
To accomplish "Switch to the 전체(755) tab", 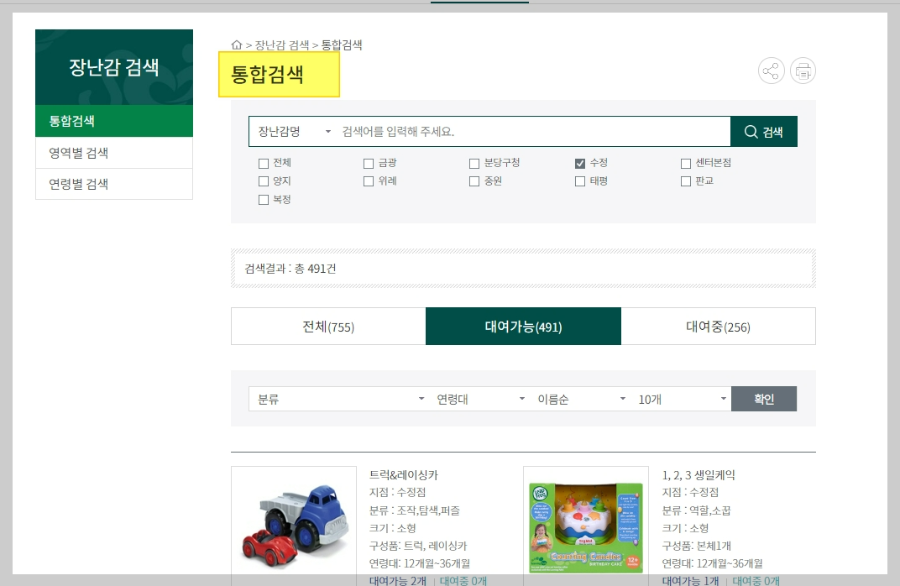I will (x=327, y=325).
